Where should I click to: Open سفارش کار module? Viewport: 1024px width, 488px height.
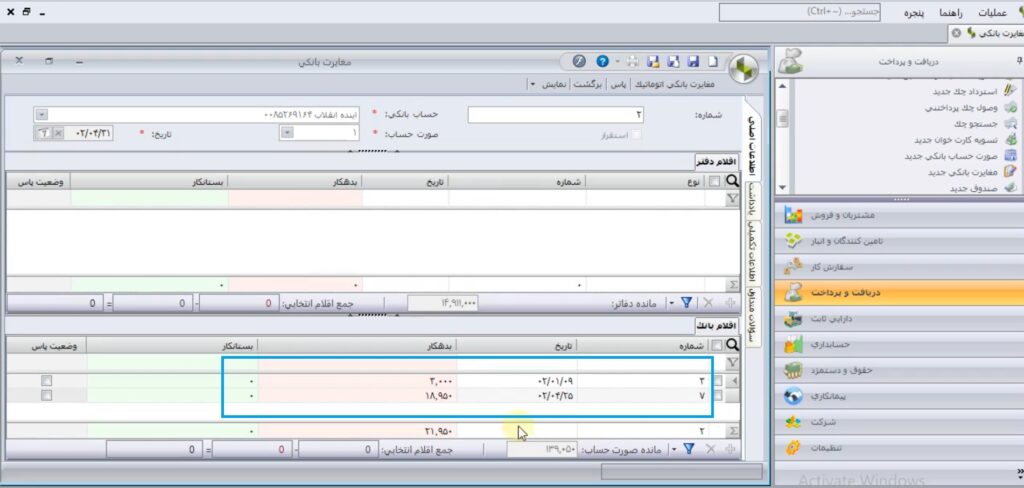(900, 267)
